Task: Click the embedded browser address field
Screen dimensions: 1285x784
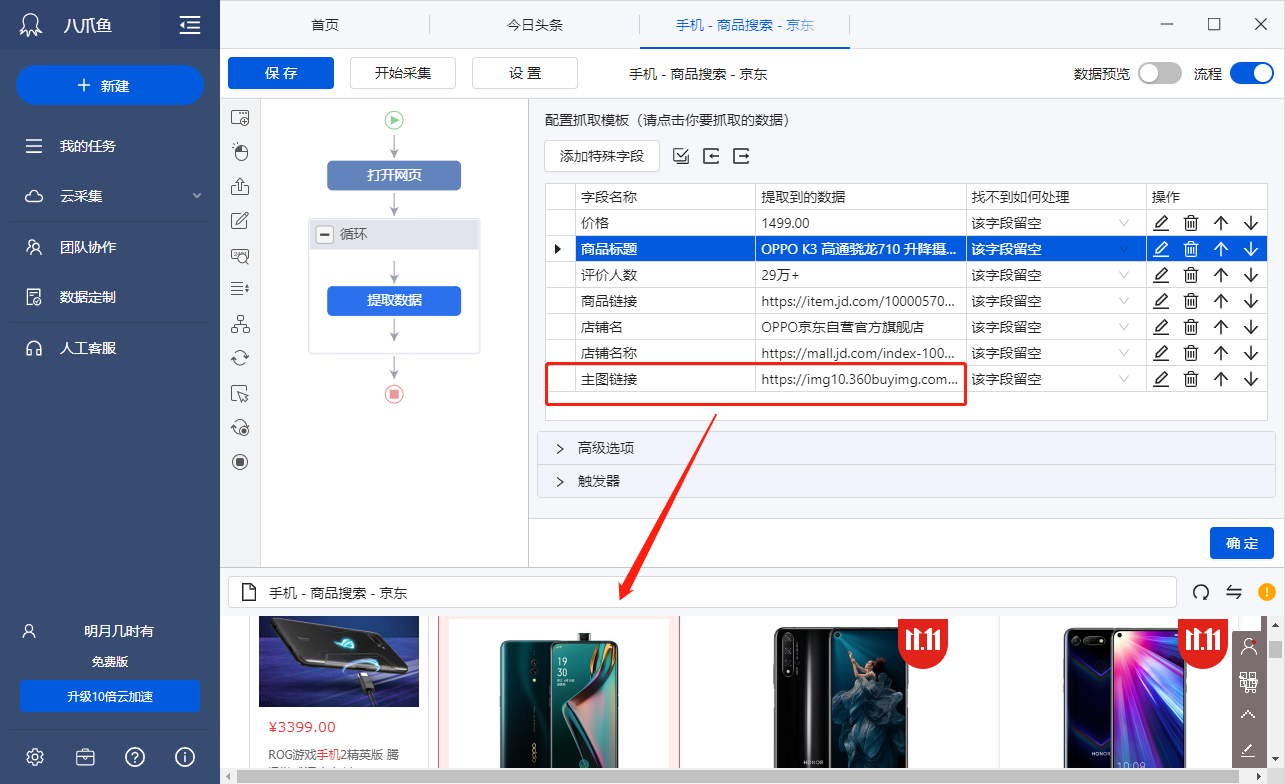Action: 702,593
